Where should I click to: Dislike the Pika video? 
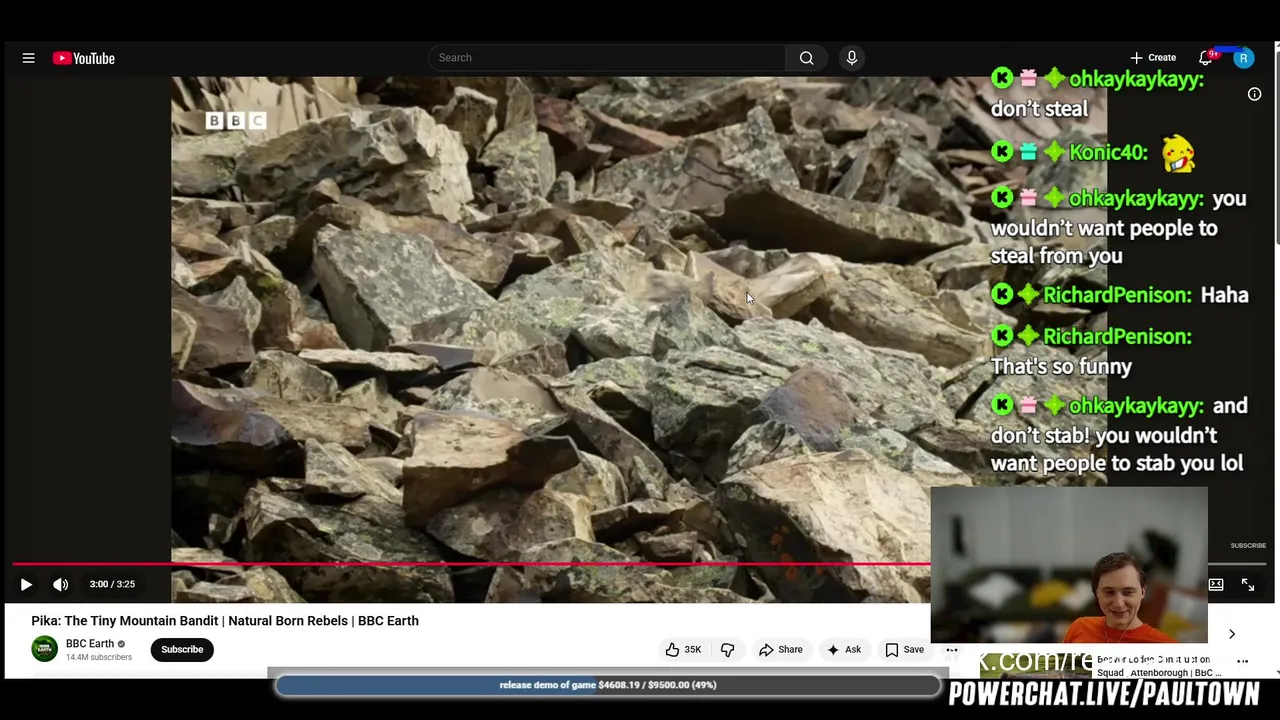coord(727,650)
